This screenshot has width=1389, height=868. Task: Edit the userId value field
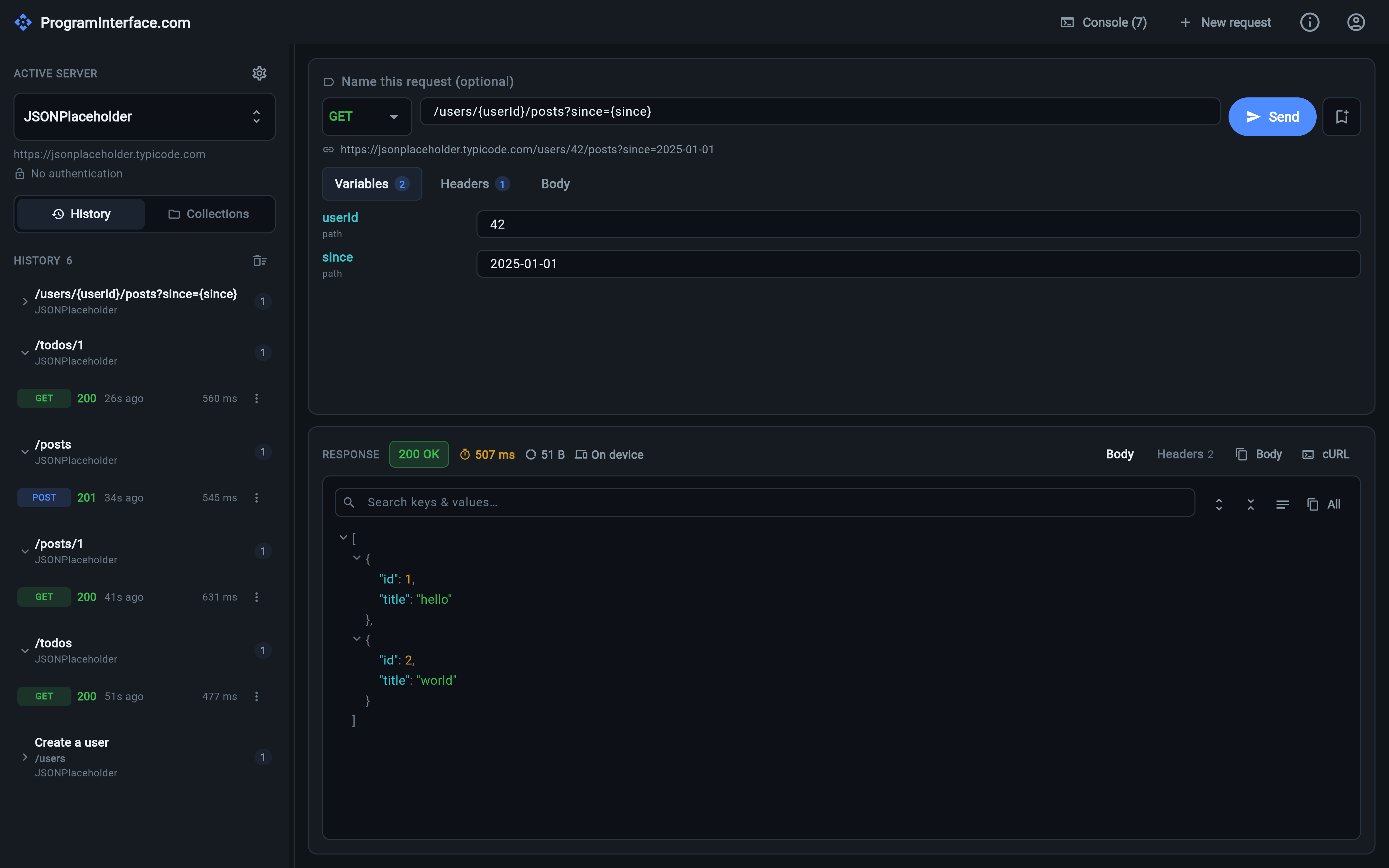(x=918, y=224)
